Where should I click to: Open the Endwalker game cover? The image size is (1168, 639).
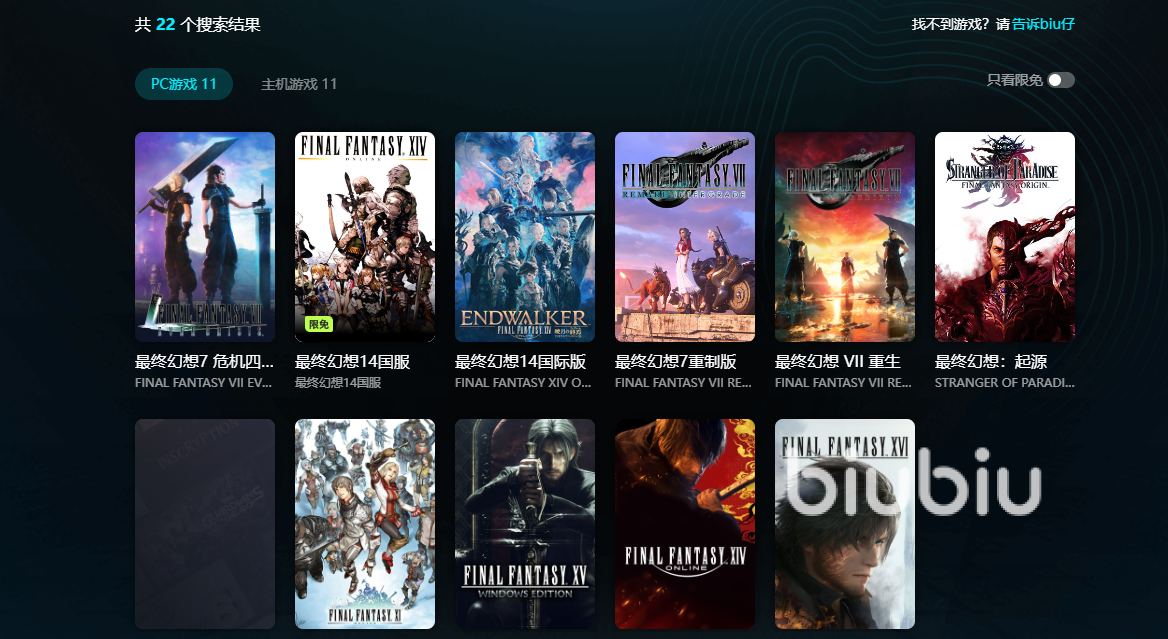525,237
